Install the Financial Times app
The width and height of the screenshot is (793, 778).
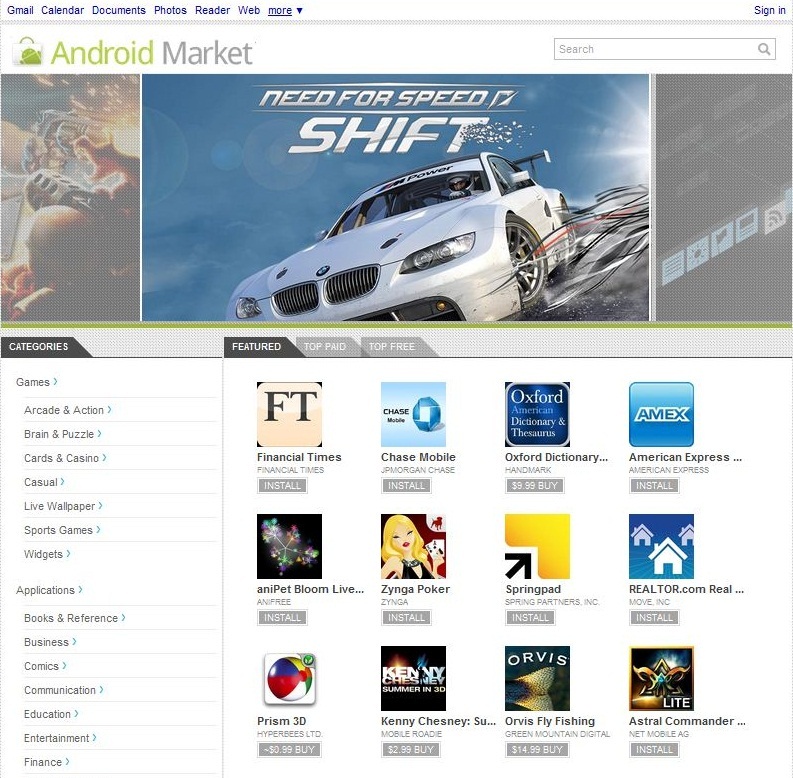[x=282, y=485]
